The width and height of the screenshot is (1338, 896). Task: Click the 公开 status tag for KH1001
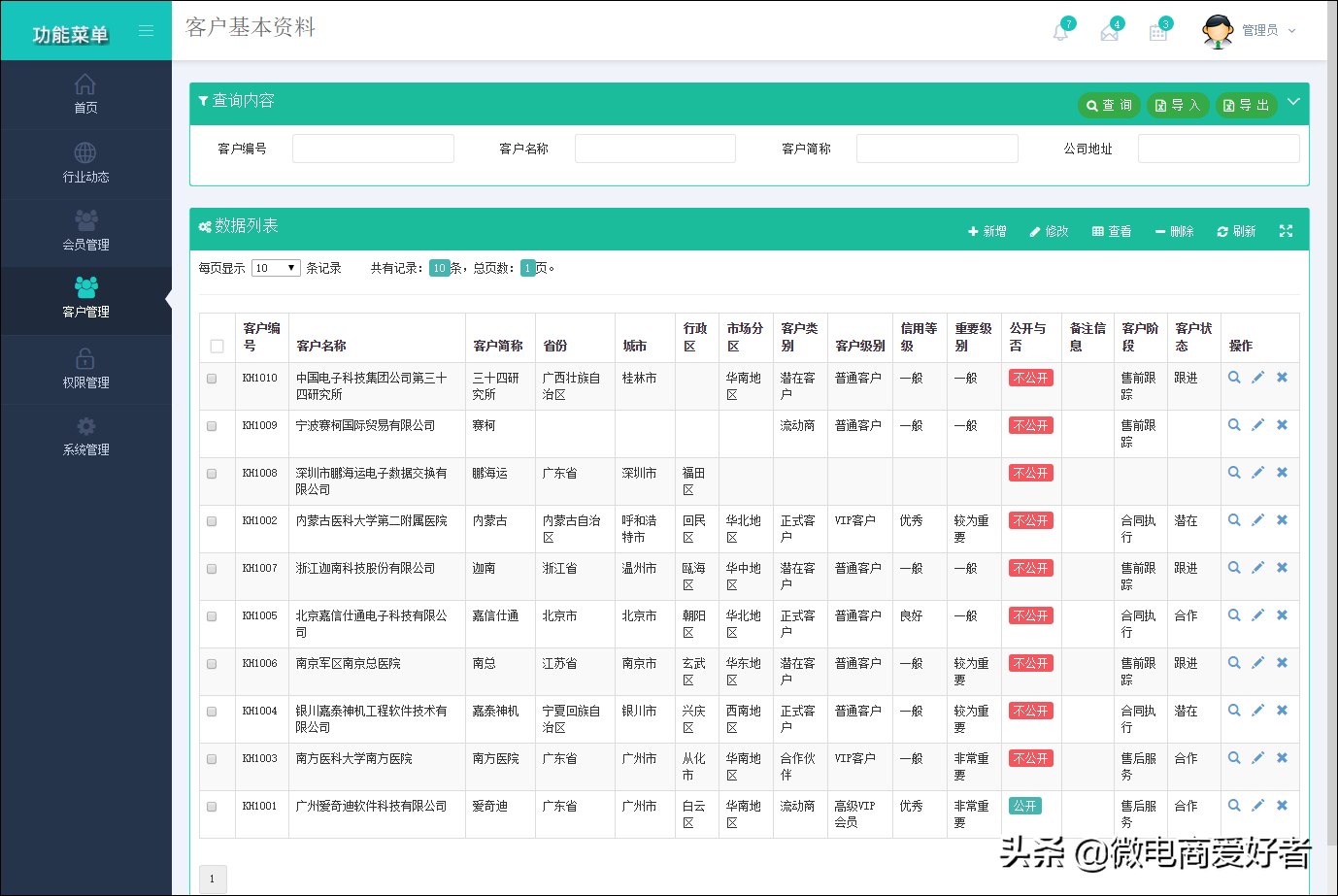1025,806
